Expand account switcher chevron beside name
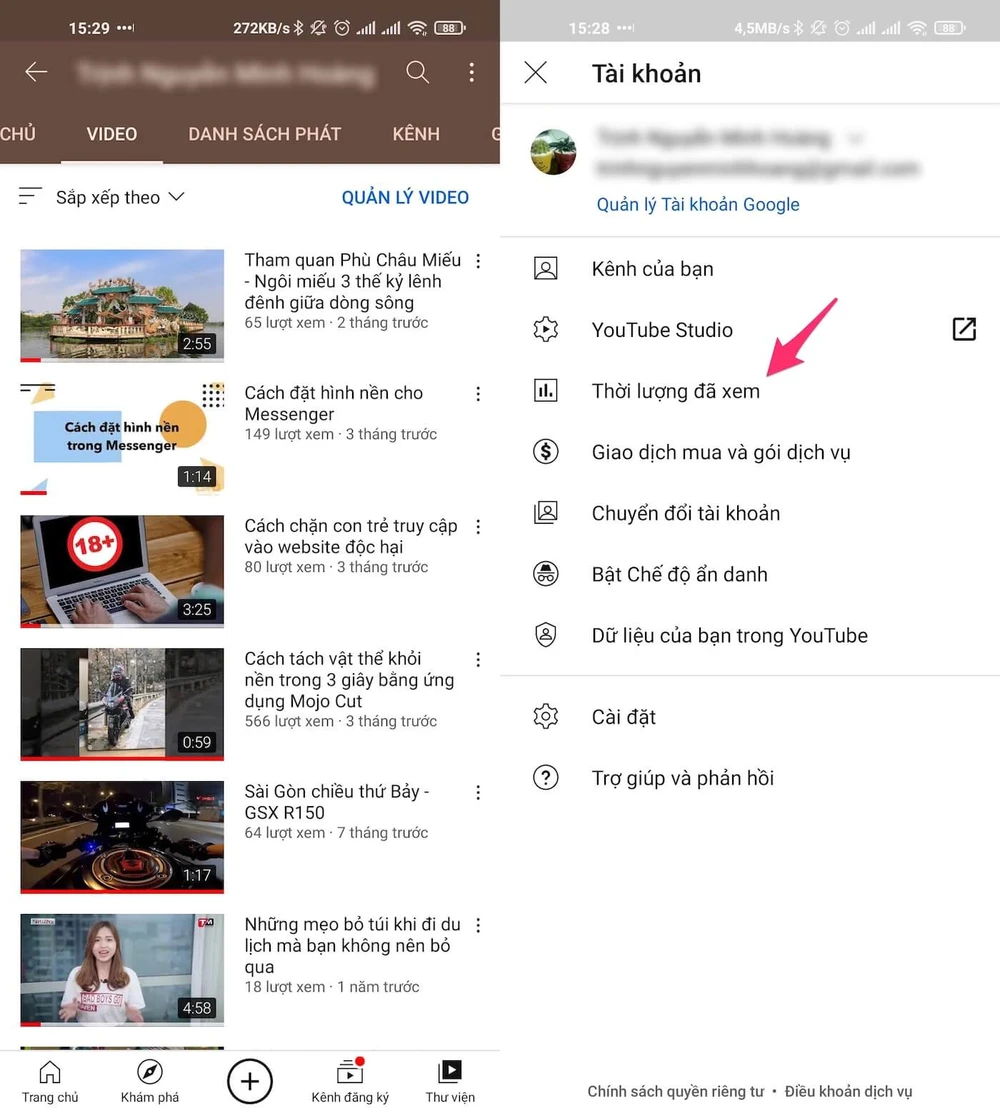The width and height of the screenshot is (1000, 1111). point(855,137)
